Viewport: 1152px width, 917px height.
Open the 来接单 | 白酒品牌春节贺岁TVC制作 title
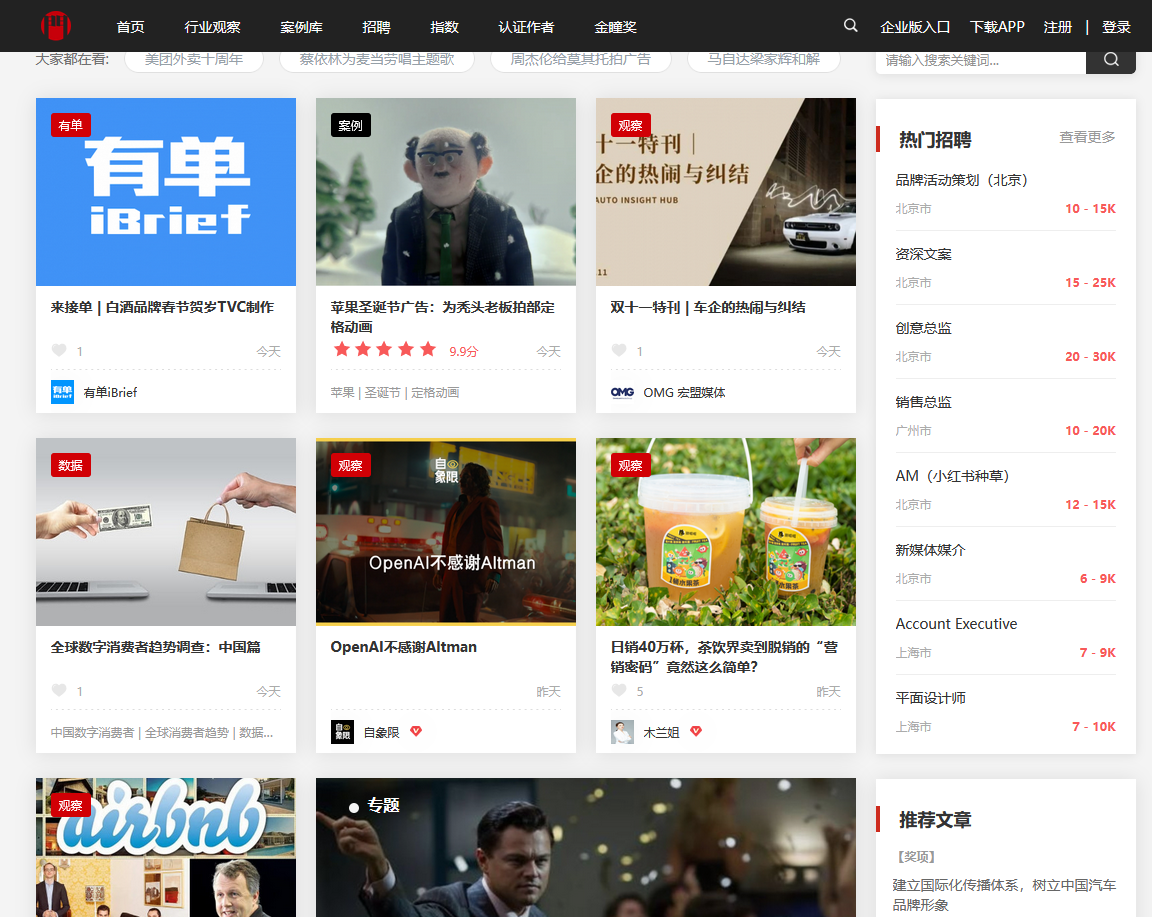162,307
